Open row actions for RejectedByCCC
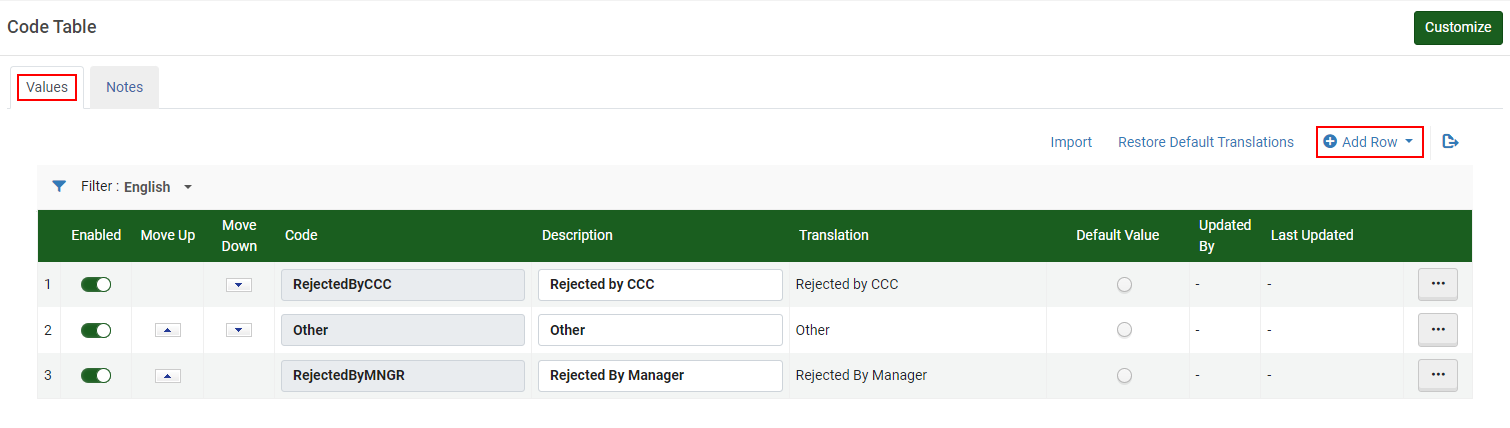Viewport: 1510px width, 428px height. (1437, 284)
